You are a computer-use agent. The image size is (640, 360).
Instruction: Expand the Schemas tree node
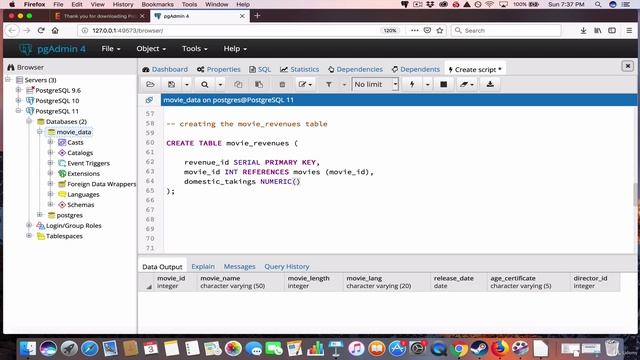[50, 204]
